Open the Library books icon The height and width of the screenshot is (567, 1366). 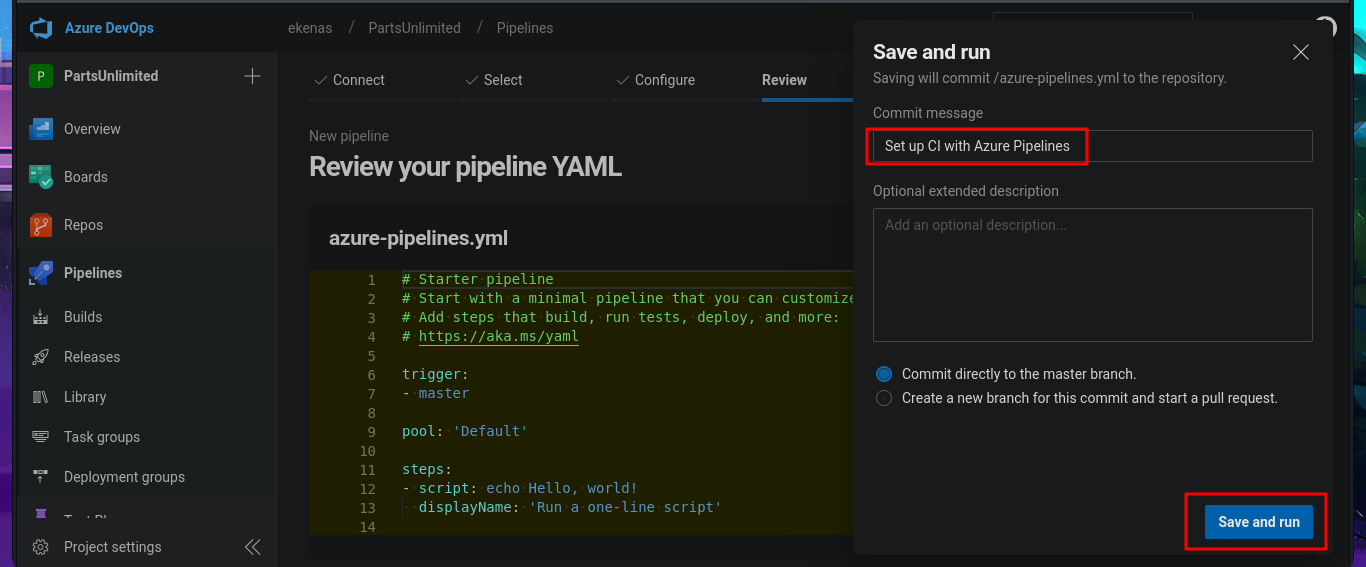[41, 397]
